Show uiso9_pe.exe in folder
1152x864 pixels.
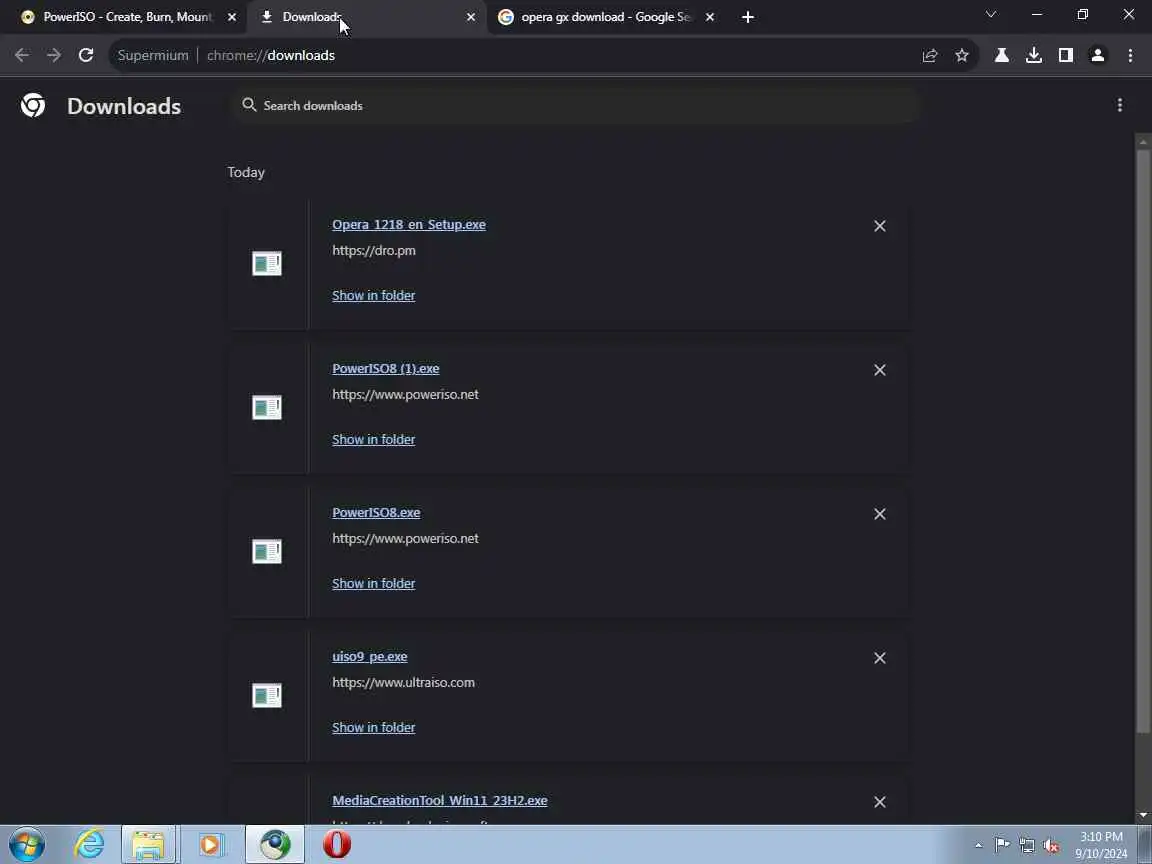373,727
